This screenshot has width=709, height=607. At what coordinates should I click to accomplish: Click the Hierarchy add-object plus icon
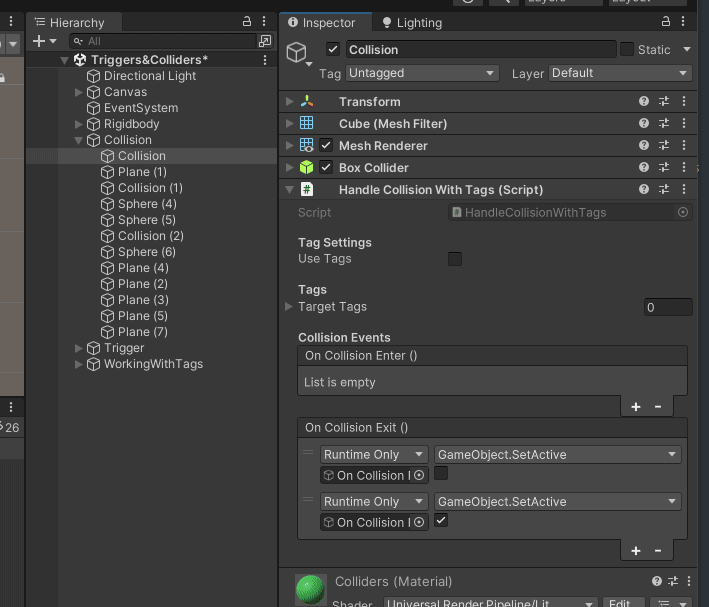(38, 41)
